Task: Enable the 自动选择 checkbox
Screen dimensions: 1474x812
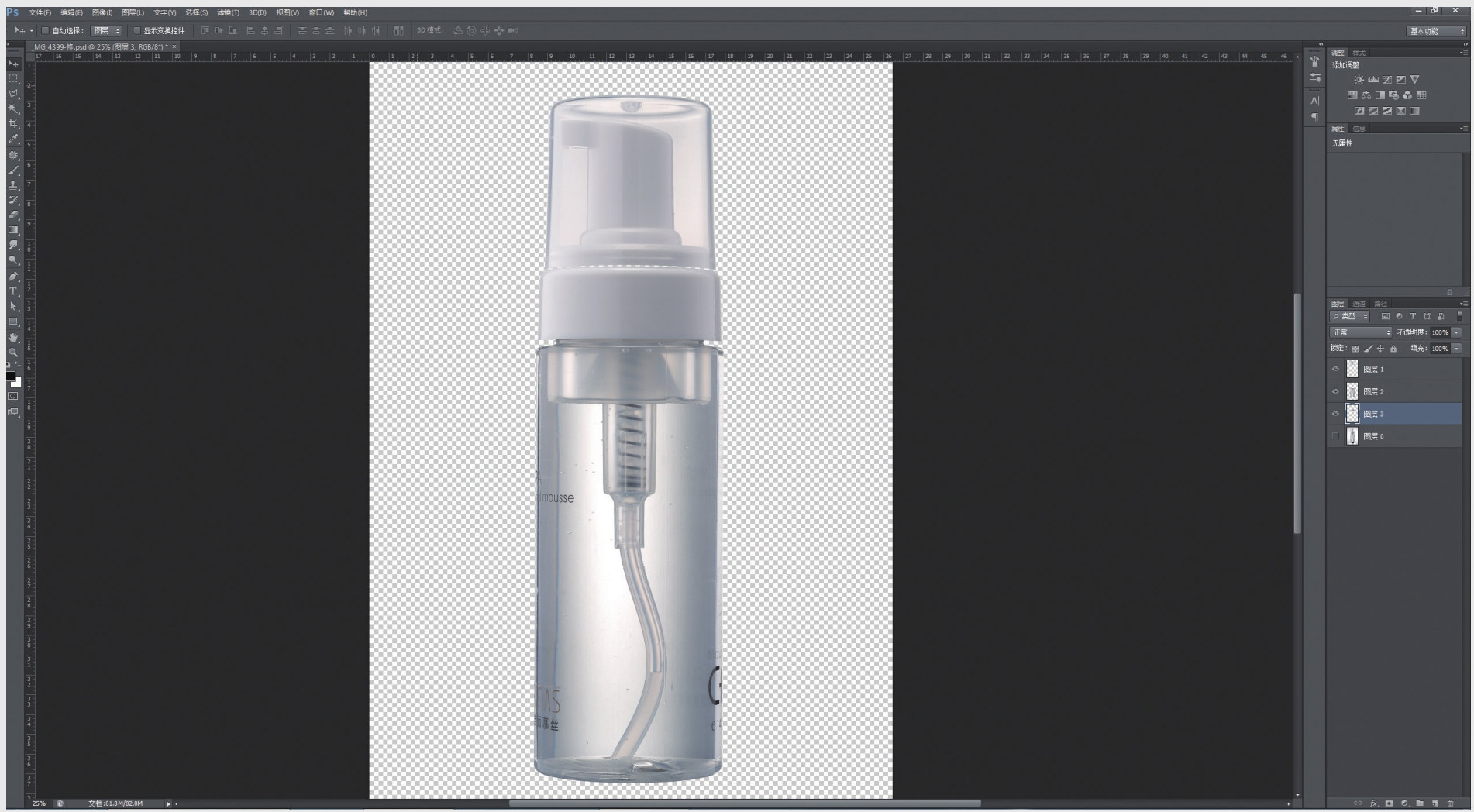Action: click(x=45, y=31)
